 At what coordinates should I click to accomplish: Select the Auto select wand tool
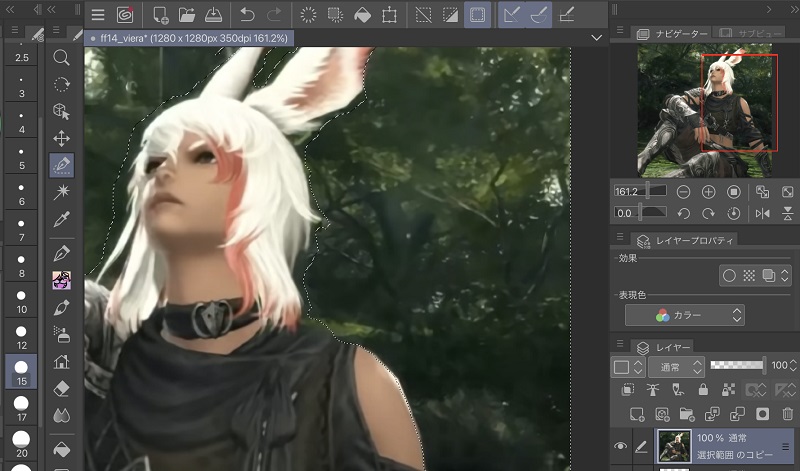(61, 192)
